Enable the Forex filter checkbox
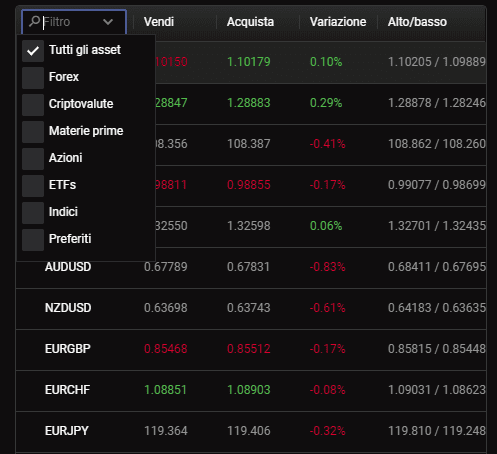The height and width of the screenshot is (454, 497). point(33,78)
